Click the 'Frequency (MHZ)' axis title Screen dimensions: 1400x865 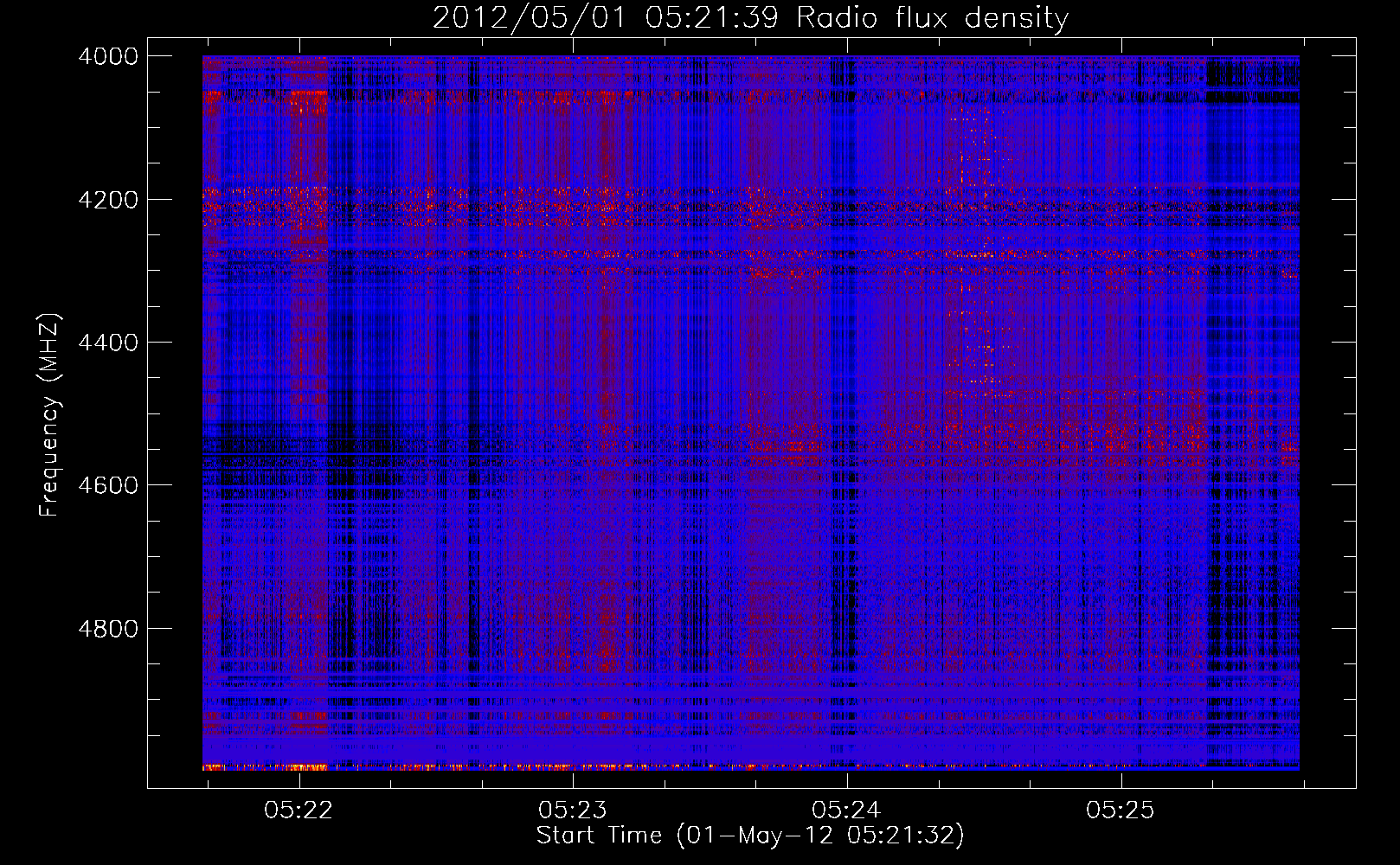coord(49,415)
